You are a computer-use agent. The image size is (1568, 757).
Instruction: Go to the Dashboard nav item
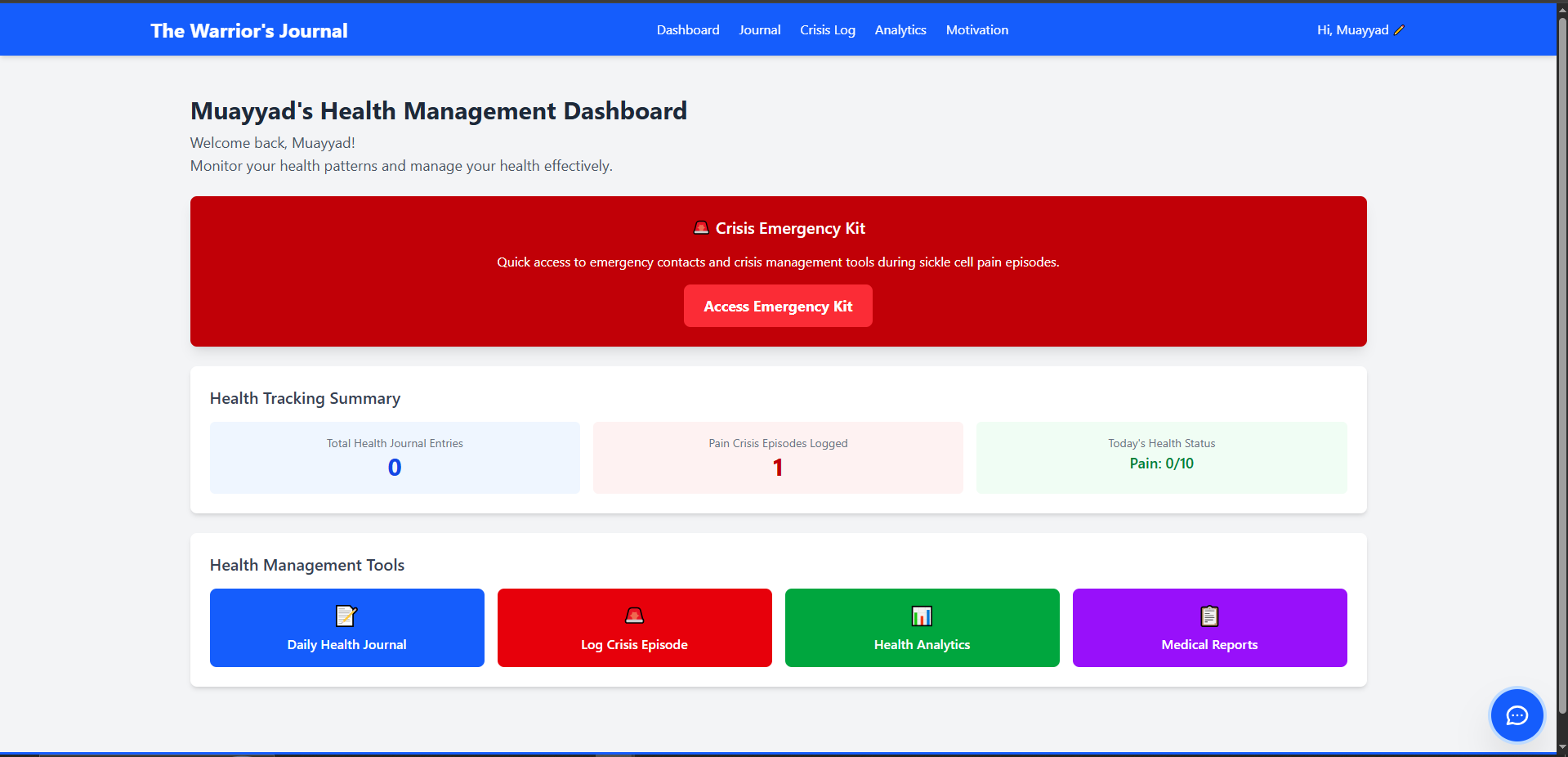[x=688, y=30]
